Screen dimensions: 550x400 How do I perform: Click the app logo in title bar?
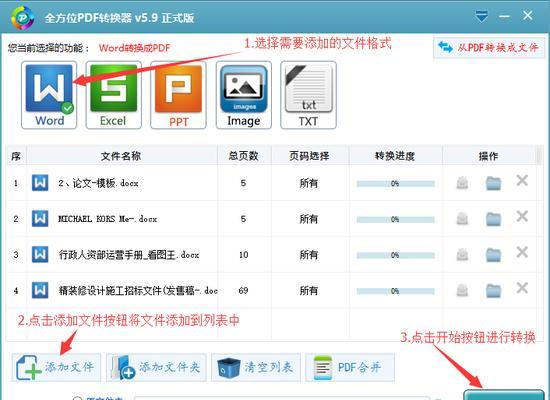click(x=22, y=17)
